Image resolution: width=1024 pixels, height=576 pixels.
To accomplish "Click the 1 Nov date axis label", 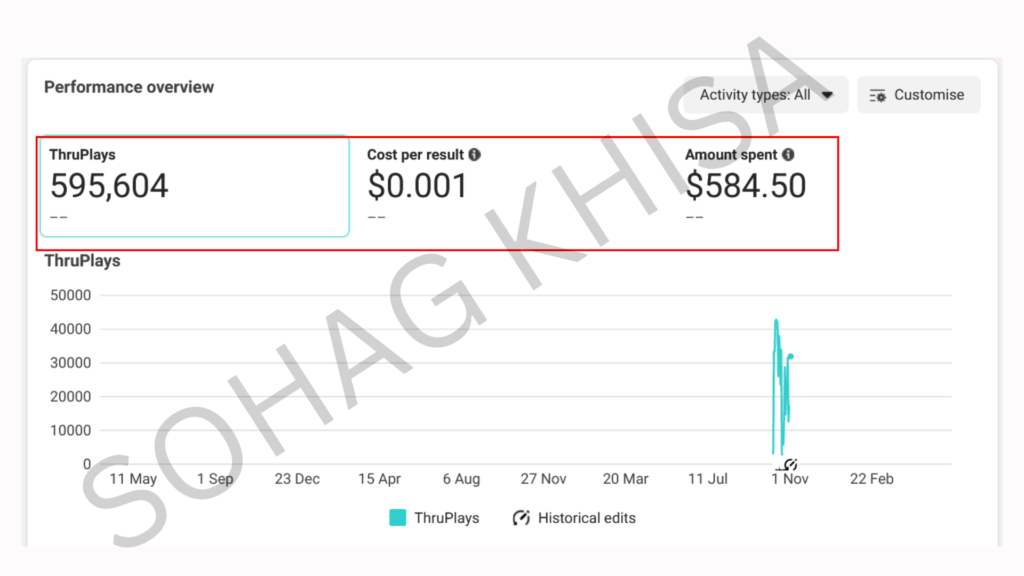I will 789,479.
